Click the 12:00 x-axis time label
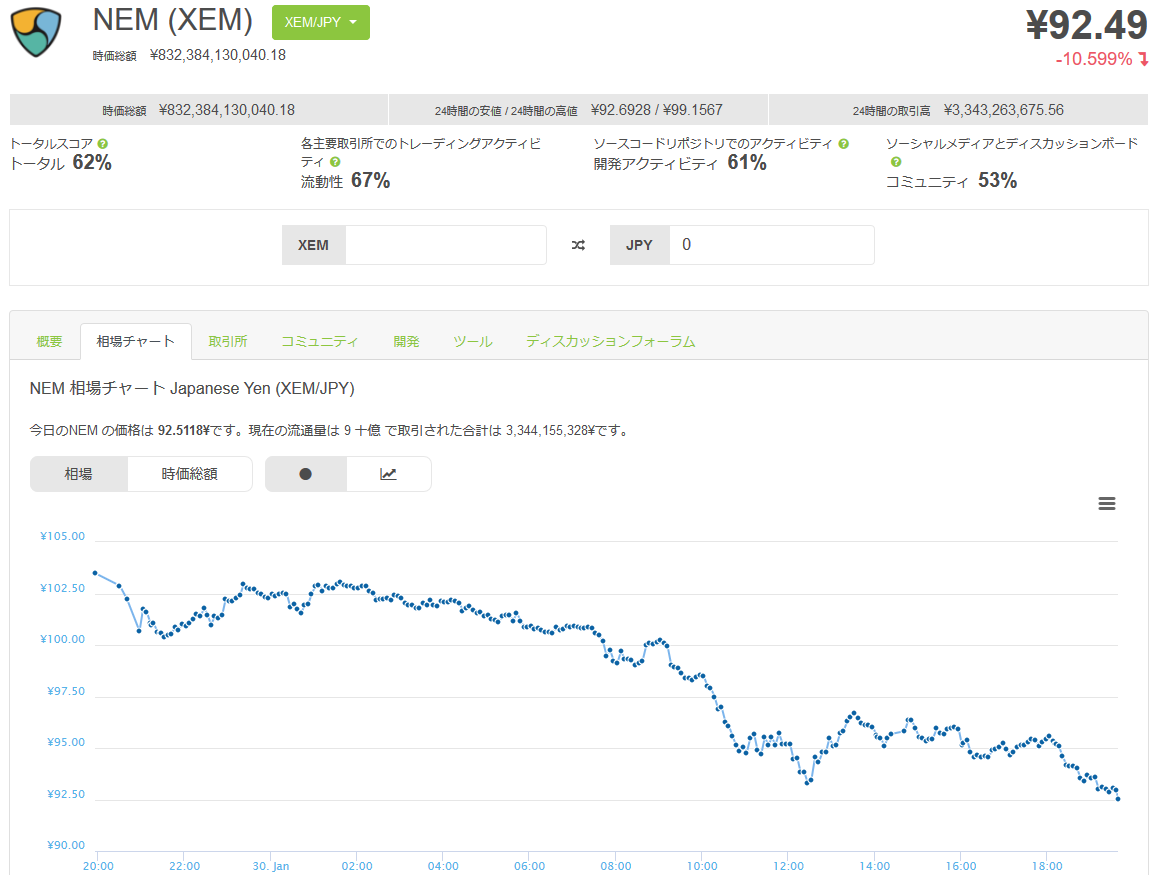 [x=788, y=866]
